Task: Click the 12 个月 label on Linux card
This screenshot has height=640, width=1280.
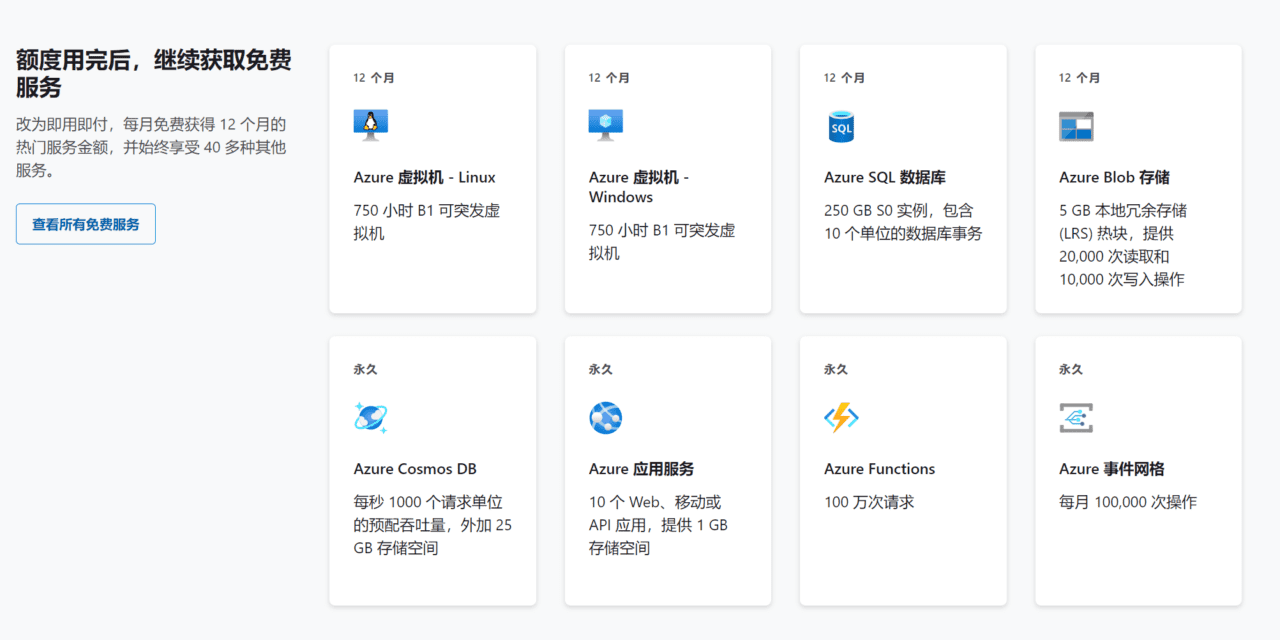Action: tap(373, 77)
